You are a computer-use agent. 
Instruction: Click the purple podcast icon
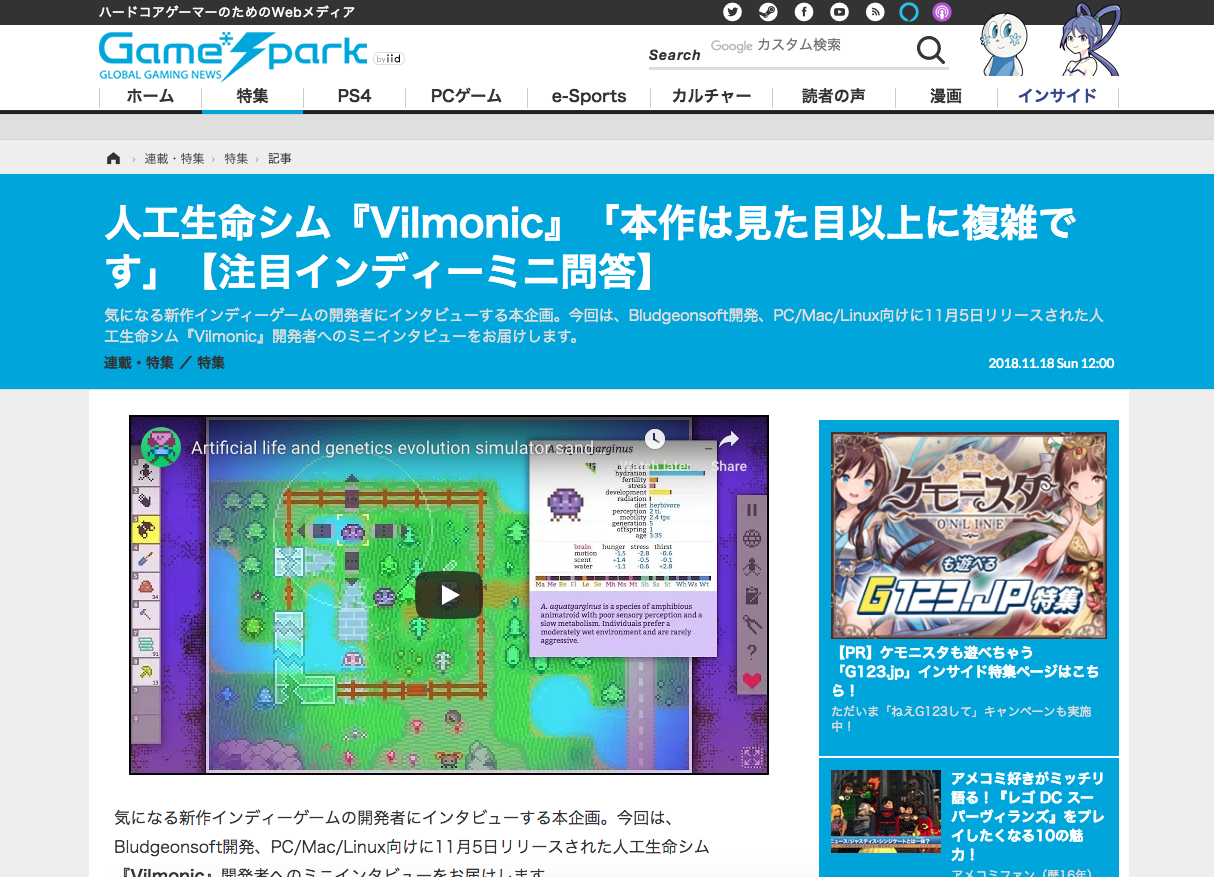coord(941,12)
